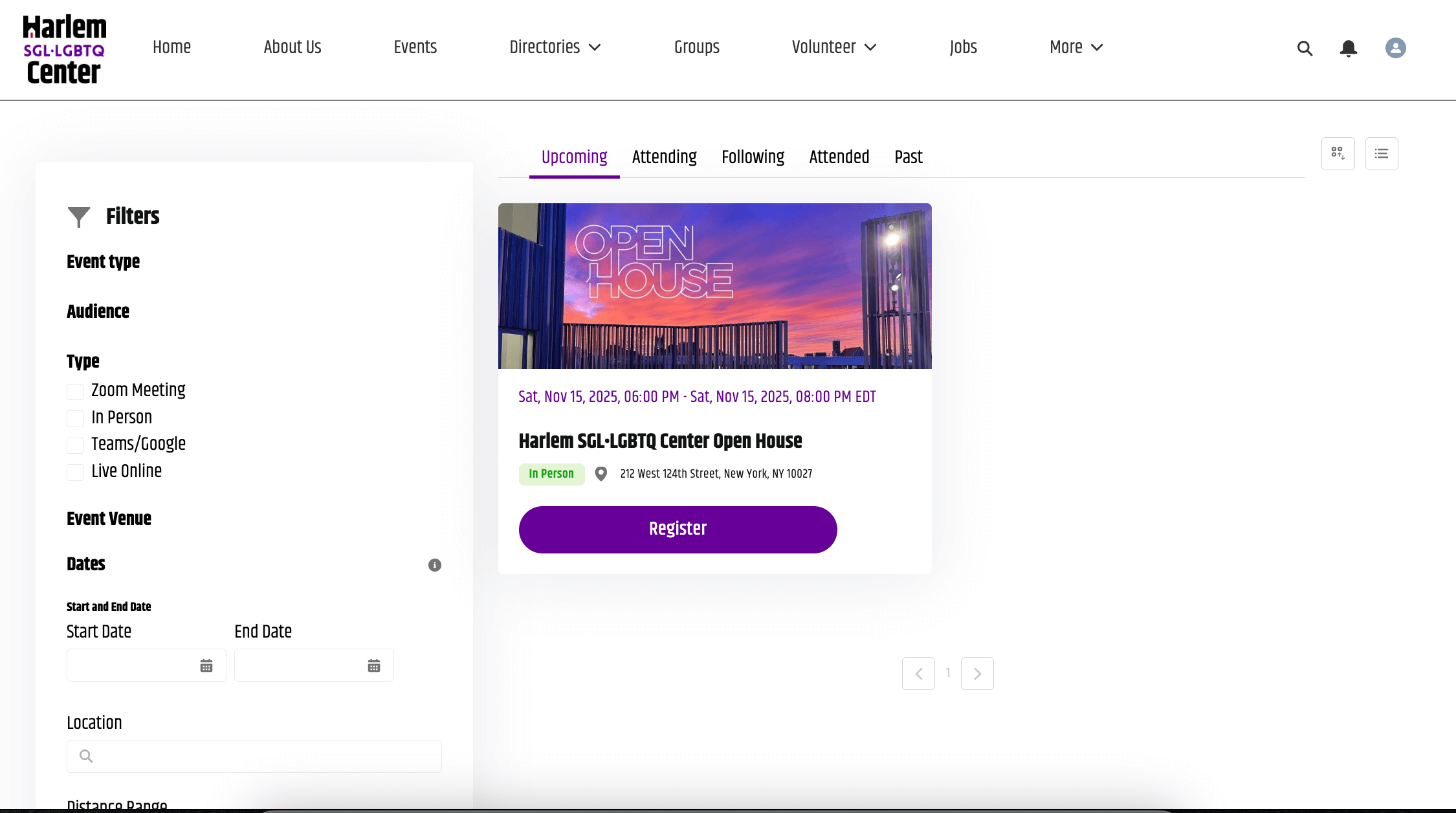
Task: Select the Past events tab
Action: (x=908, y=157)
